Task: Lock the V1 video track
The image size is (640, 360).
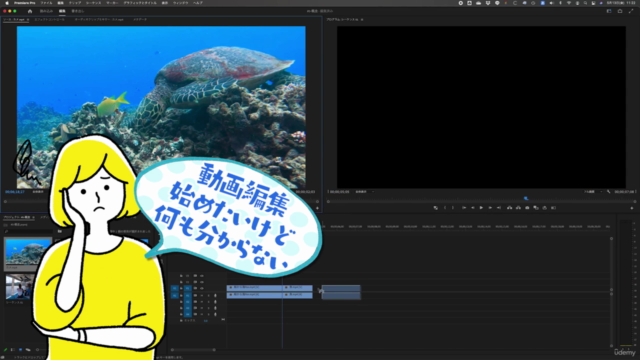Action: click(x=181, y=288)
